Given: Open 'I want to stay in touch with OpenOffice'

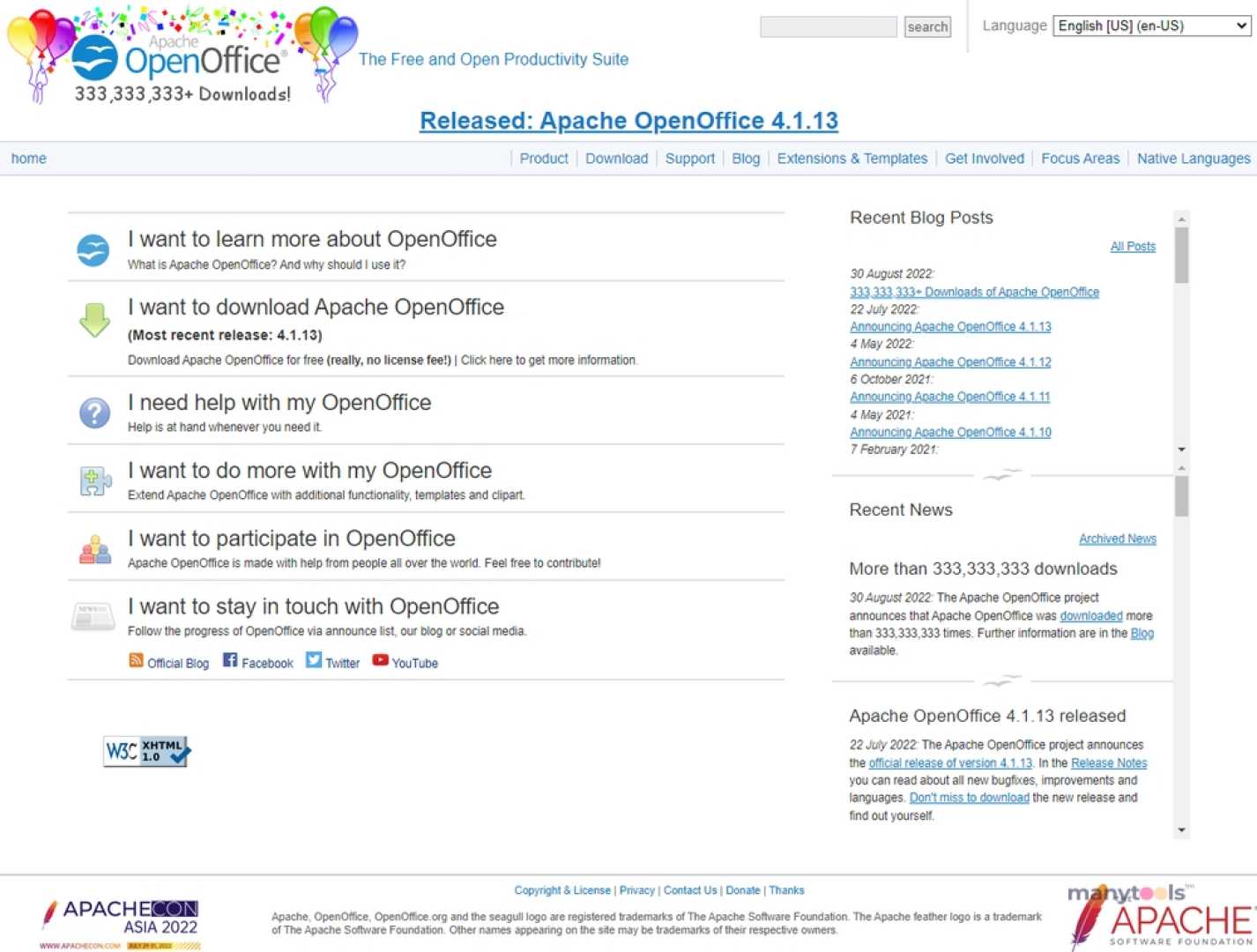Looking at the screenshot, I should (x=313, y=606).
